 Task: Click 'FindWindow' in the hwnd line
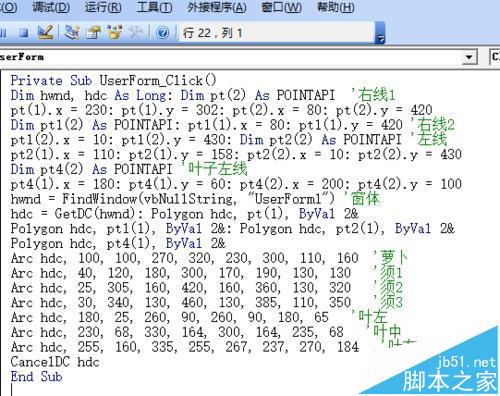99,199
